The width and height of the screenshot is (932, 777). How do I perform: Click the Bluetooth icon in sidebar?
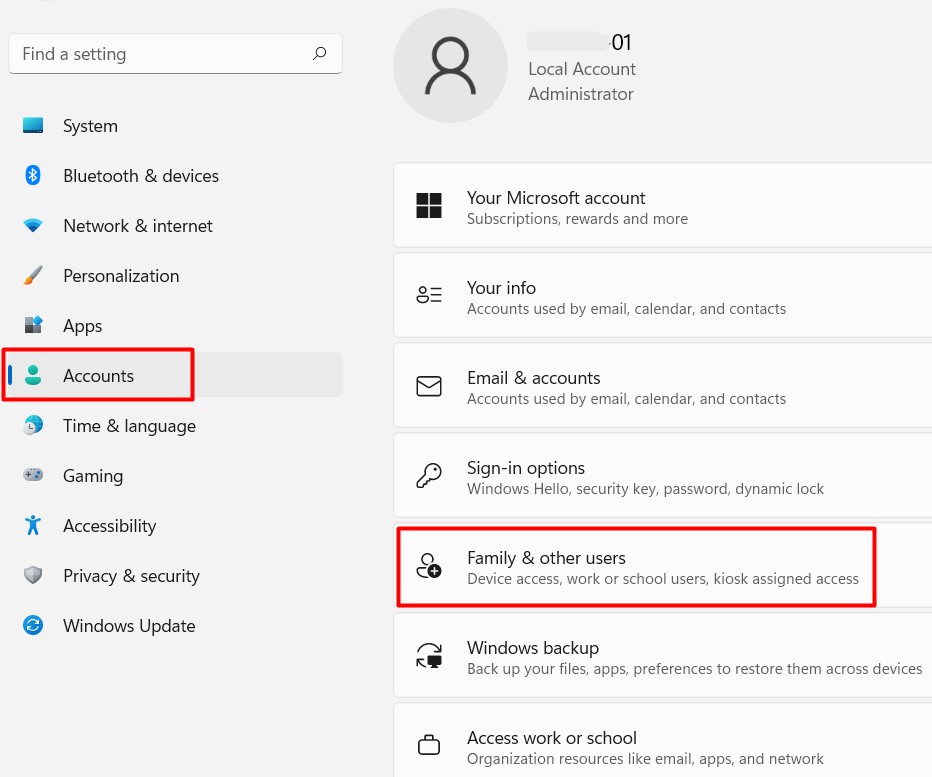(33, 176)
